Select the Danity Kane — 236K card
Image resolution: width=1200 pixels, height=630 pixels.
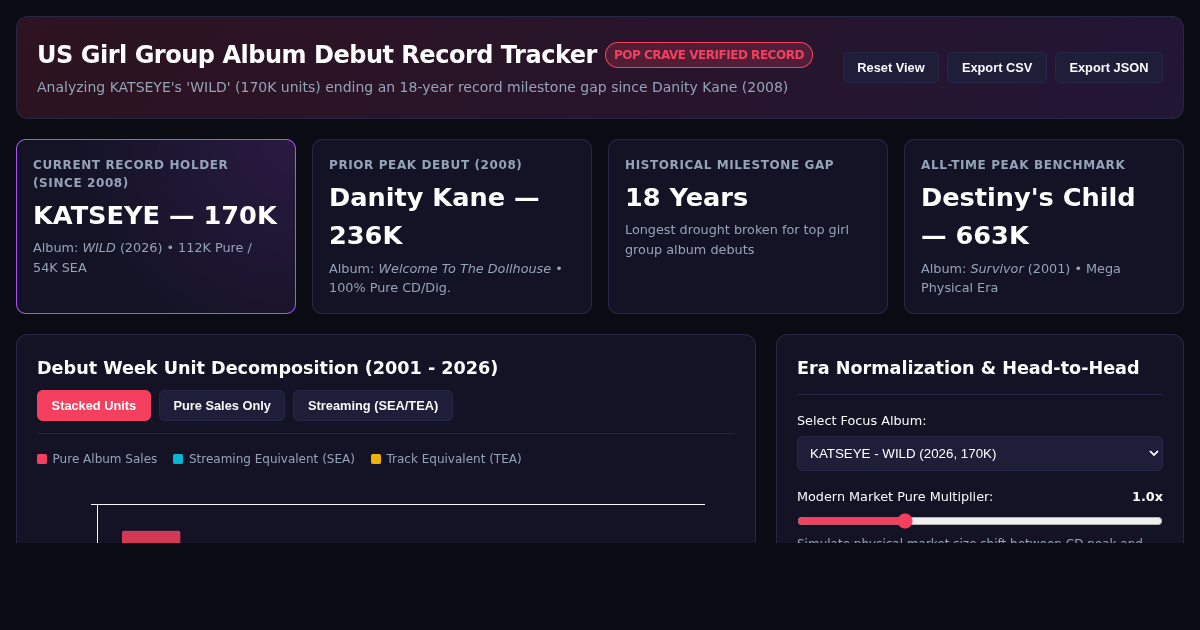tap(452, 227)
